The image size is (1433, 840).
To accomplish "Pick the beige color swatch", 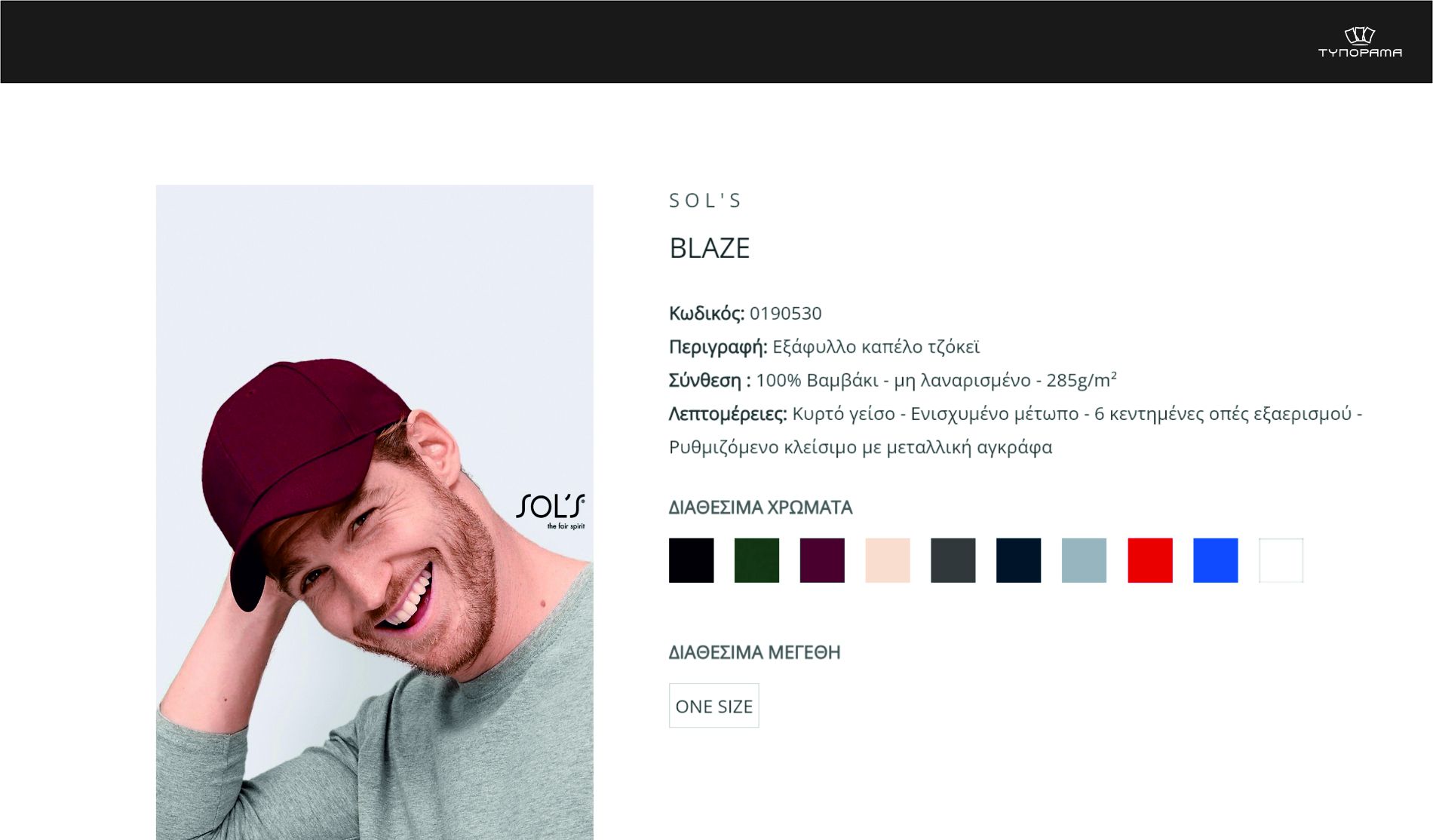I will [888, 560].
